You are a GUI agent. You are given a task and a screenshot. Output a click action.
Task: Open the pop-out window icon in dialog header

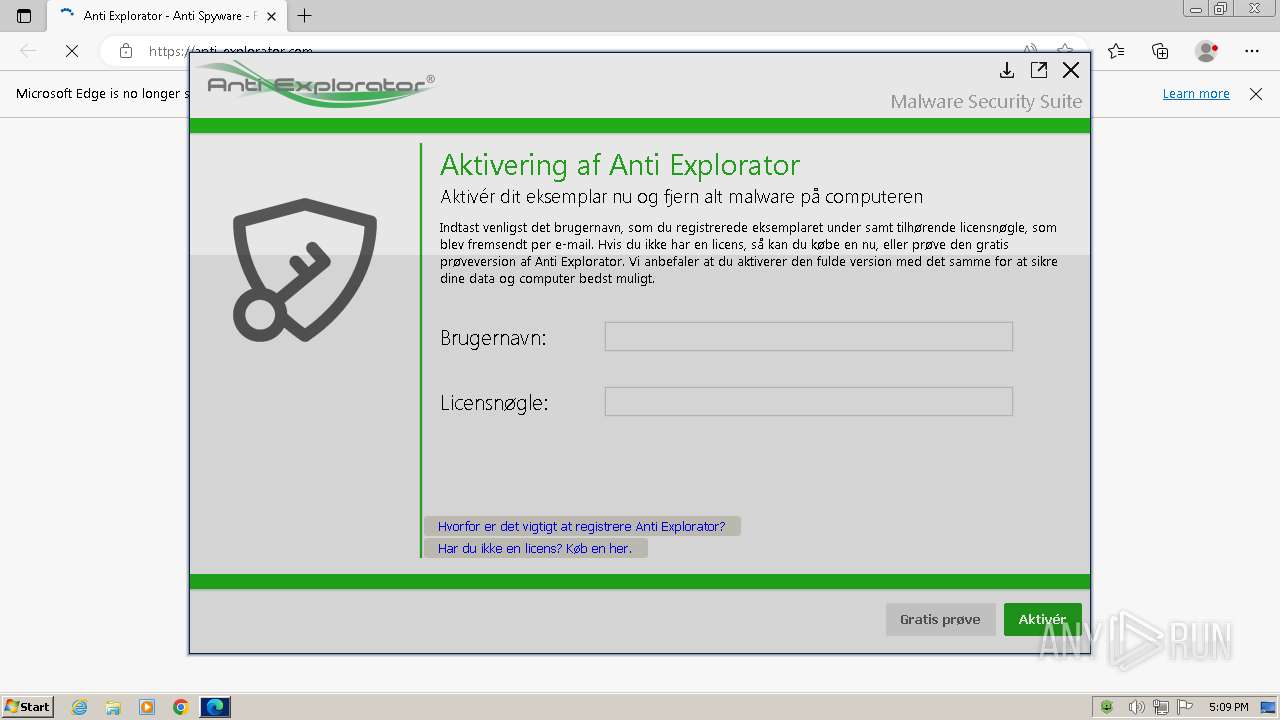[x=1039, y=70]
